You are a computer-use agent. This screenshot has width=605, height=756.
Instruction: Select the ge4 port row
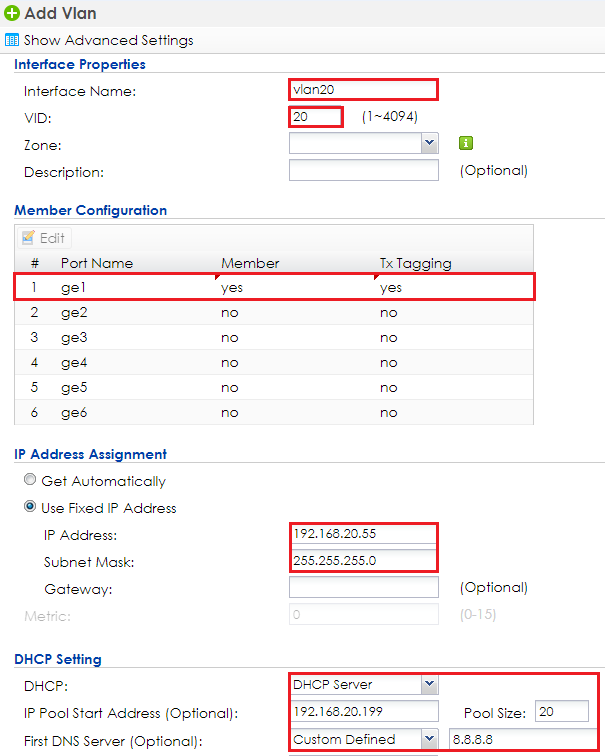coord(274,363)
